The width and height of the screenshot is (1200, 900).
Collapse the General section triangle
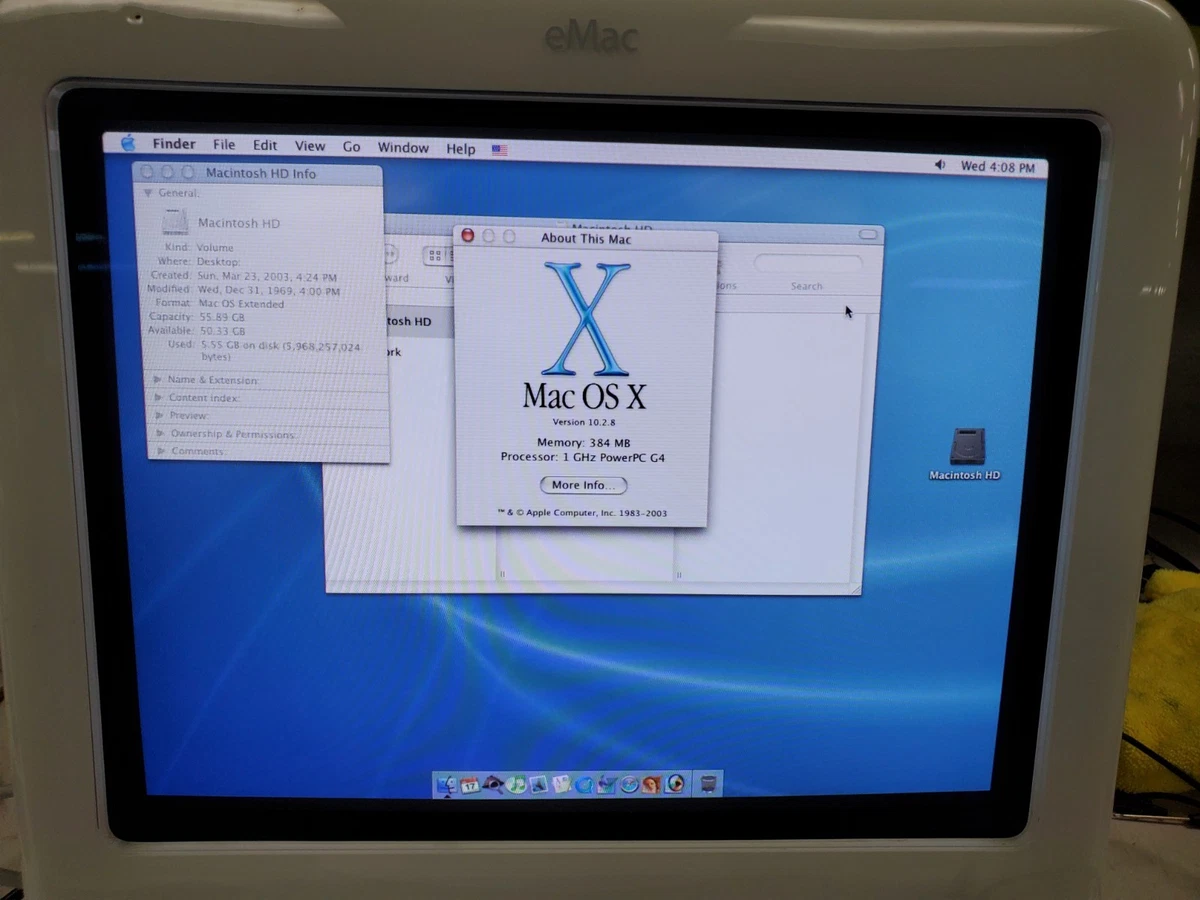click(x=148, y=192)
